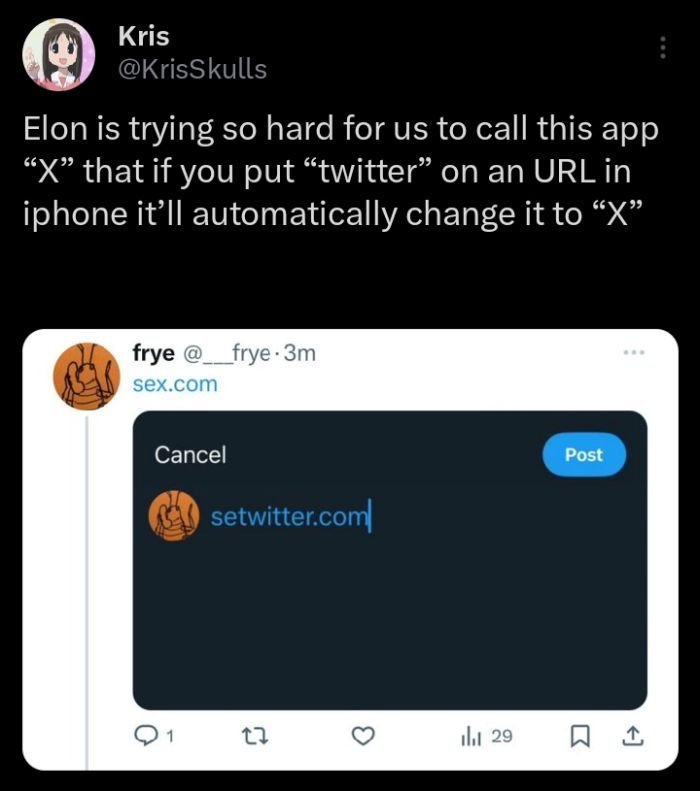Open the frye display name in the quoted post

pyautogui.click(x=153, y=353)
